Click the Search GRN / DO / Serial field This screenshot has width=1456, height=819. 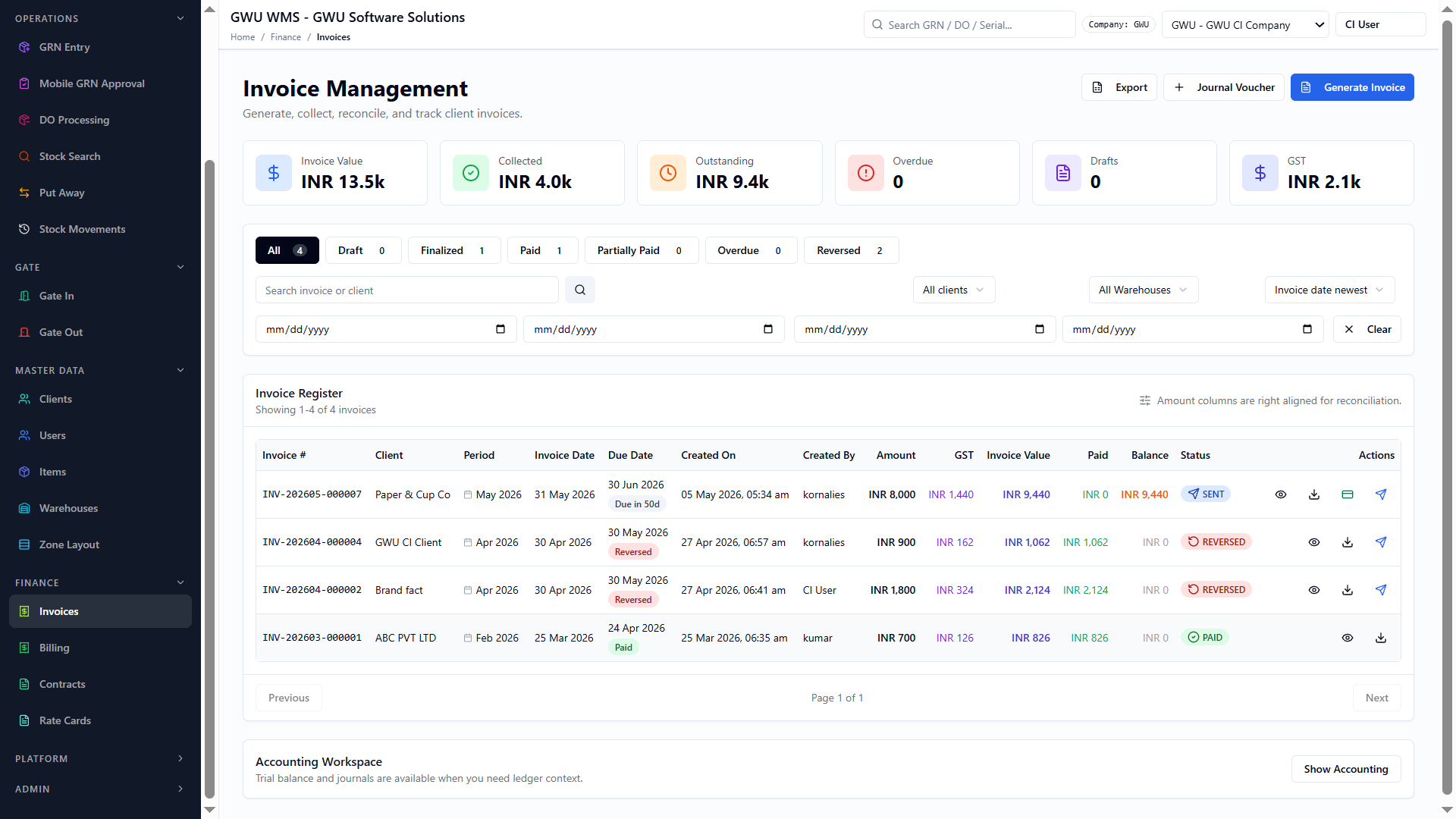coord(970,24)
